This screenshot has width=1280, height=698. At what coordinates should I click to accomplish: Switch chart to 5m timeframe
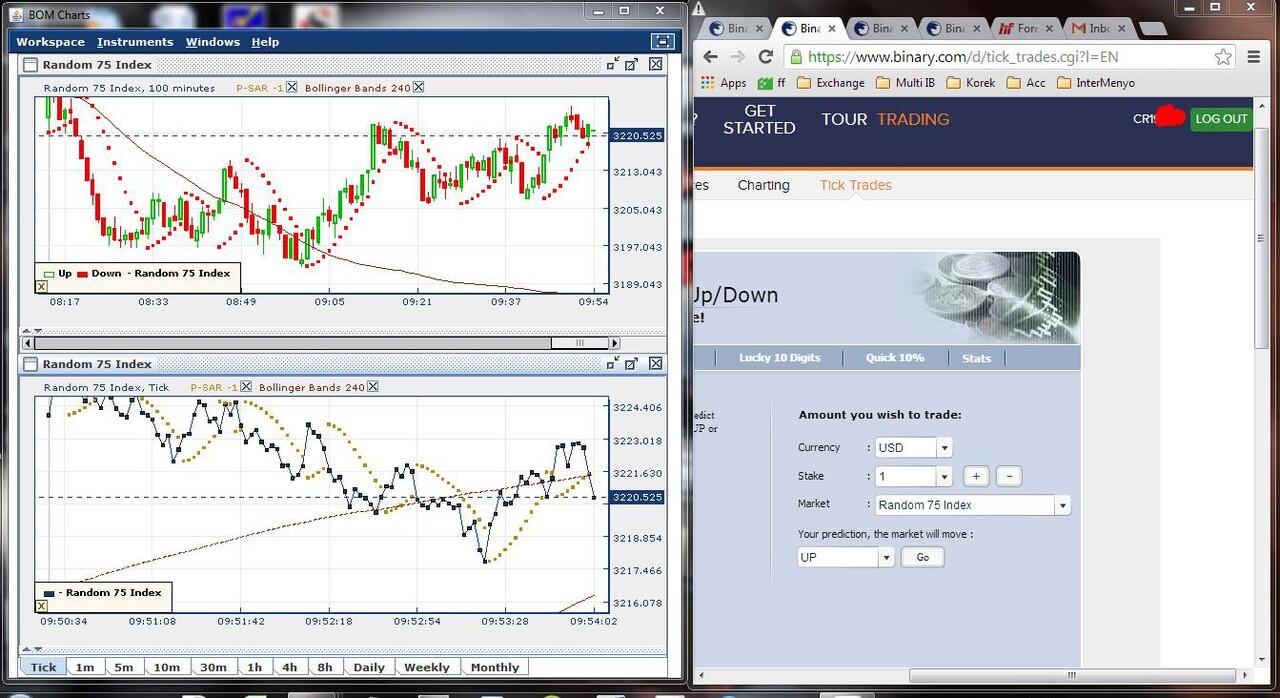[123, 667]
